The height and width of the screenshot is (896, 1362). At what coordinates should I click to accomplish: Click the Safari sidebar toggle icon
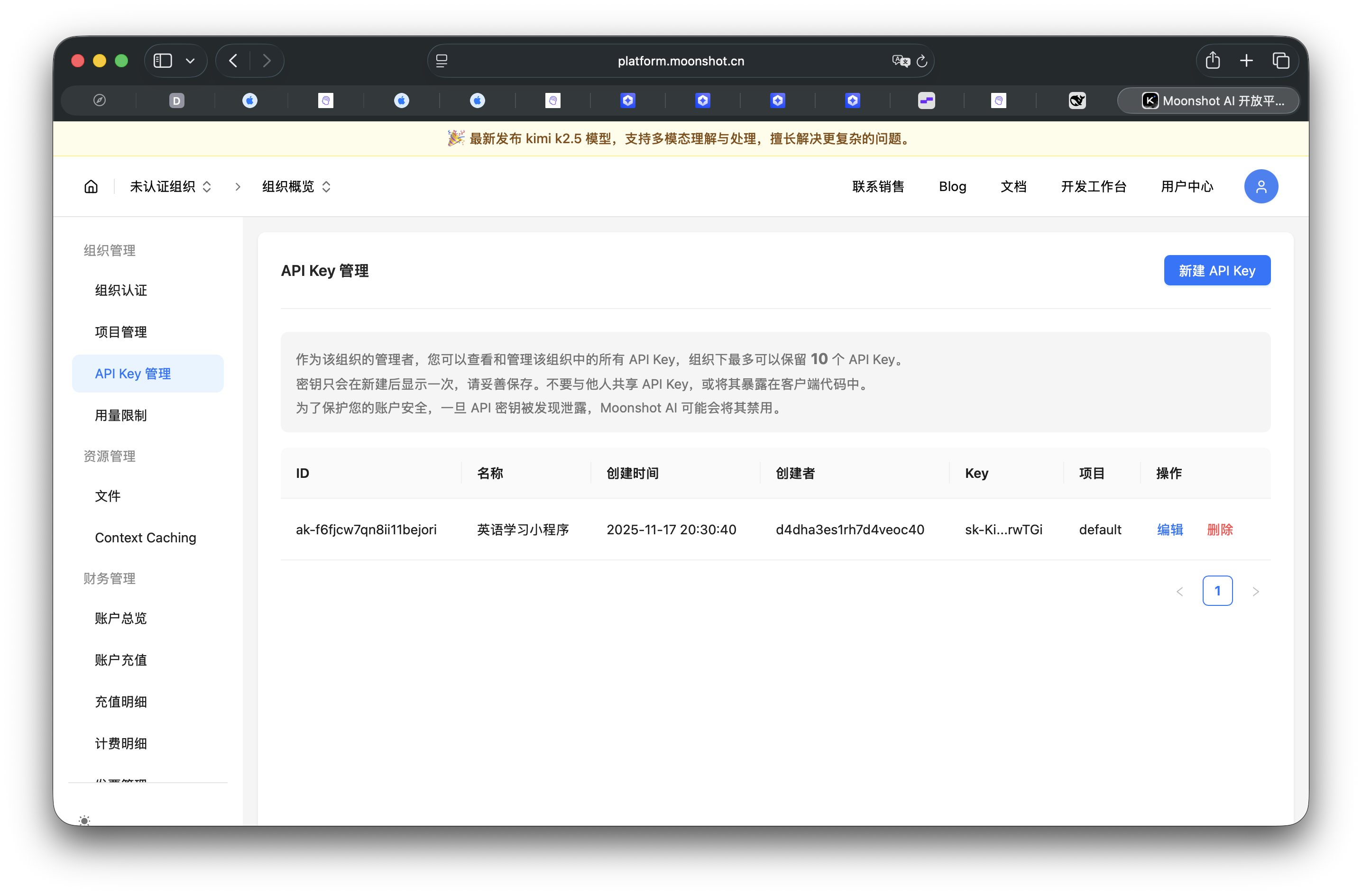pos(162,60)
